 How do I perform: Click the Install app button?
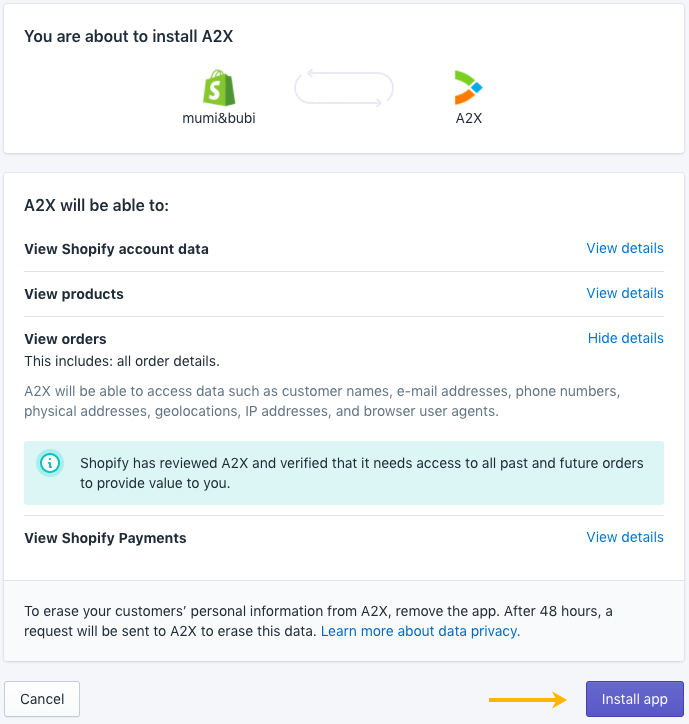tap(634, 699)
